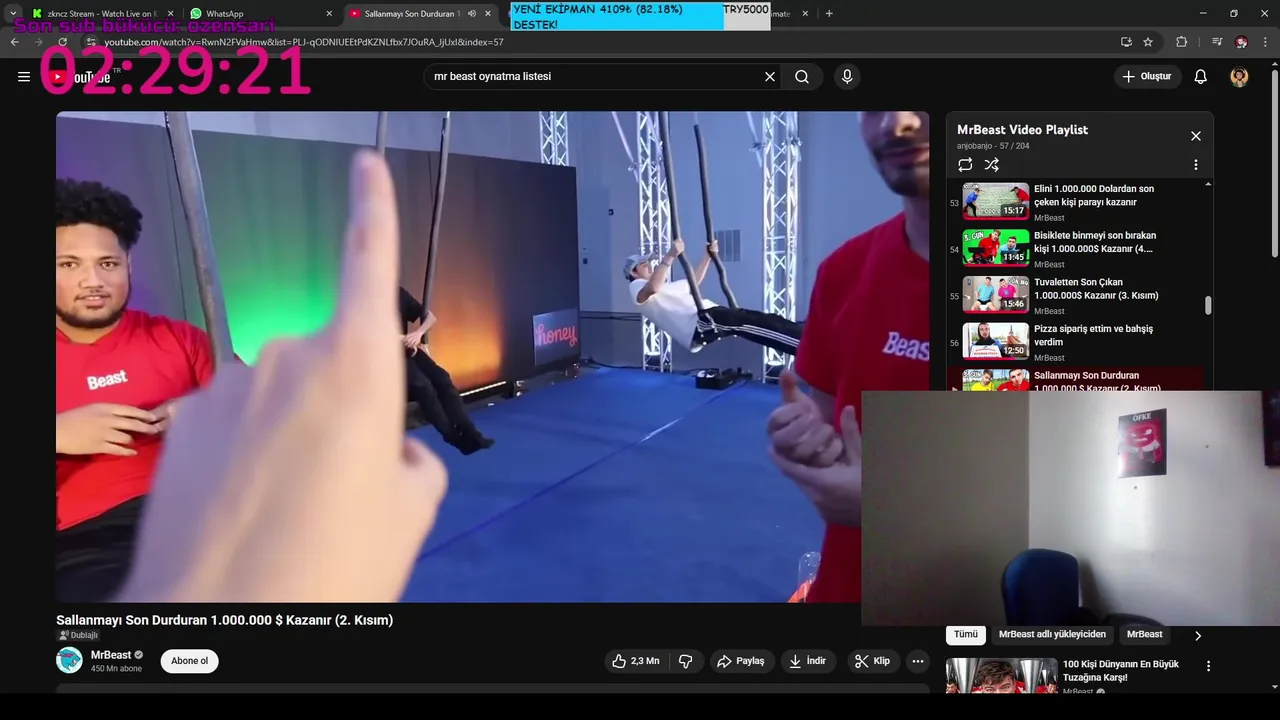Subscribe with Abone ol button
Image resolution: width=1280 pixels, height=720 pixels.
pyautogui.click(x=190, y=661)
